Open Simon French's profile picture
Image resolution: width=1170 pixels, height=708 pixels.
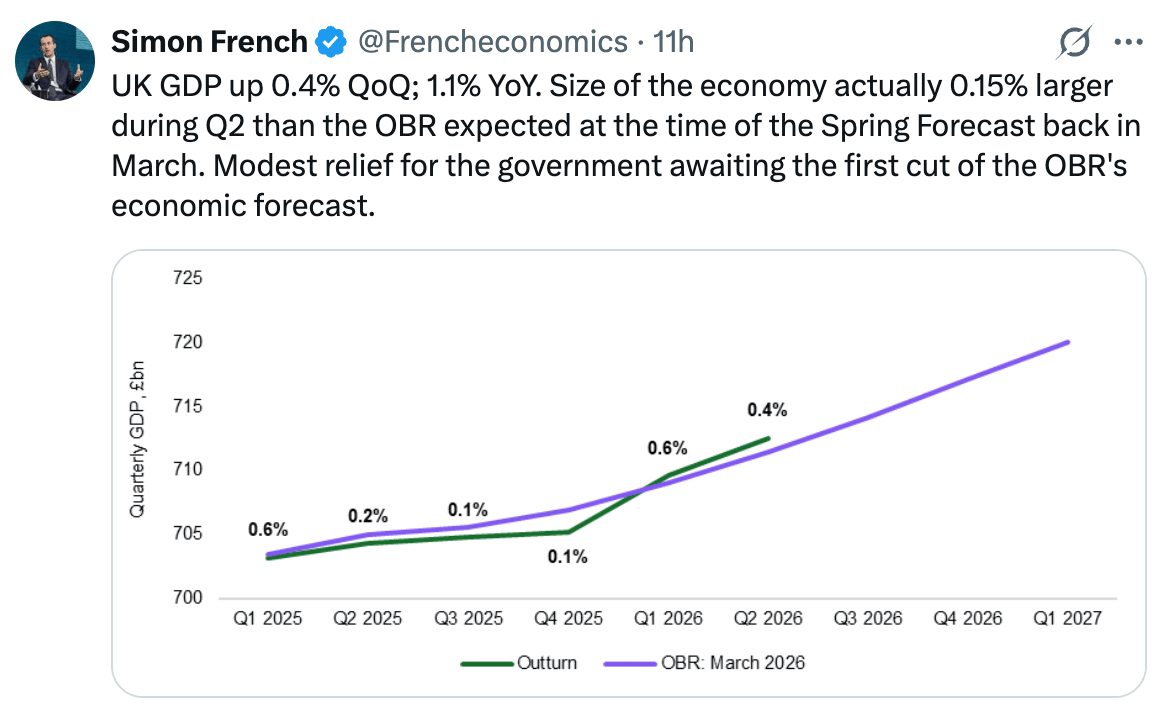[55, 61]
